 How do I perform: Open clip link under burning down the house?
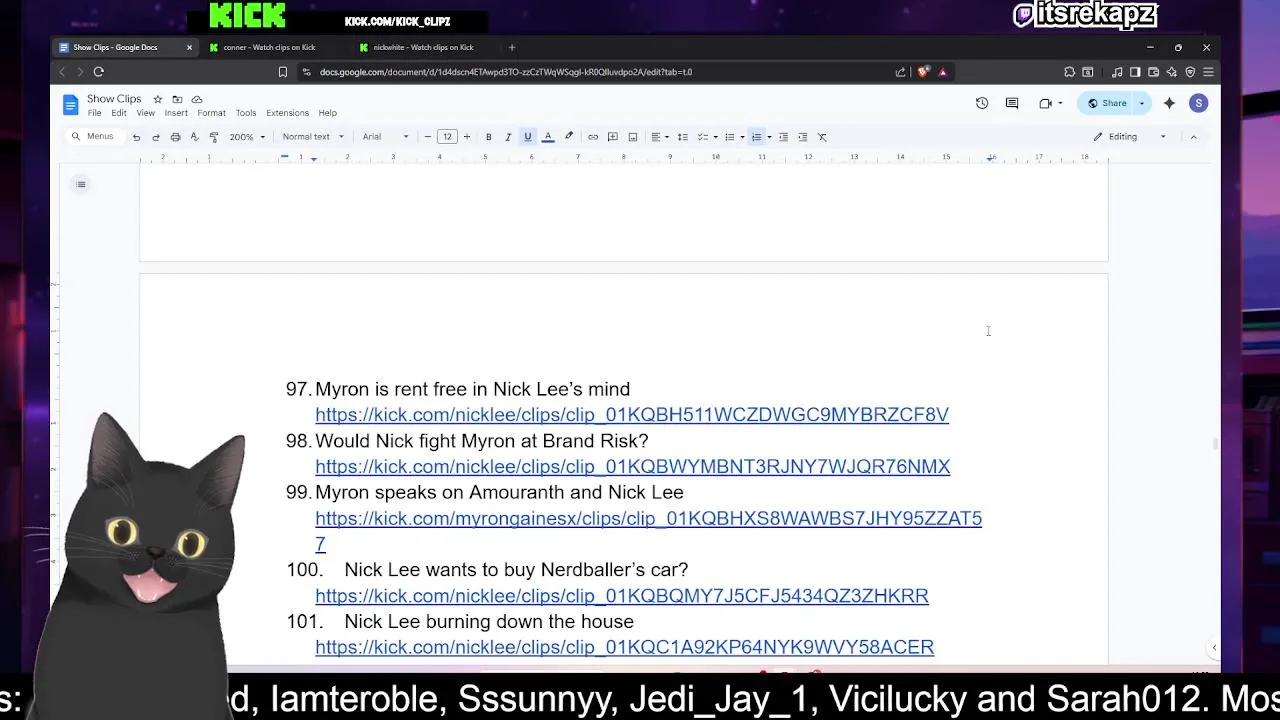click(x=625, y=648)
